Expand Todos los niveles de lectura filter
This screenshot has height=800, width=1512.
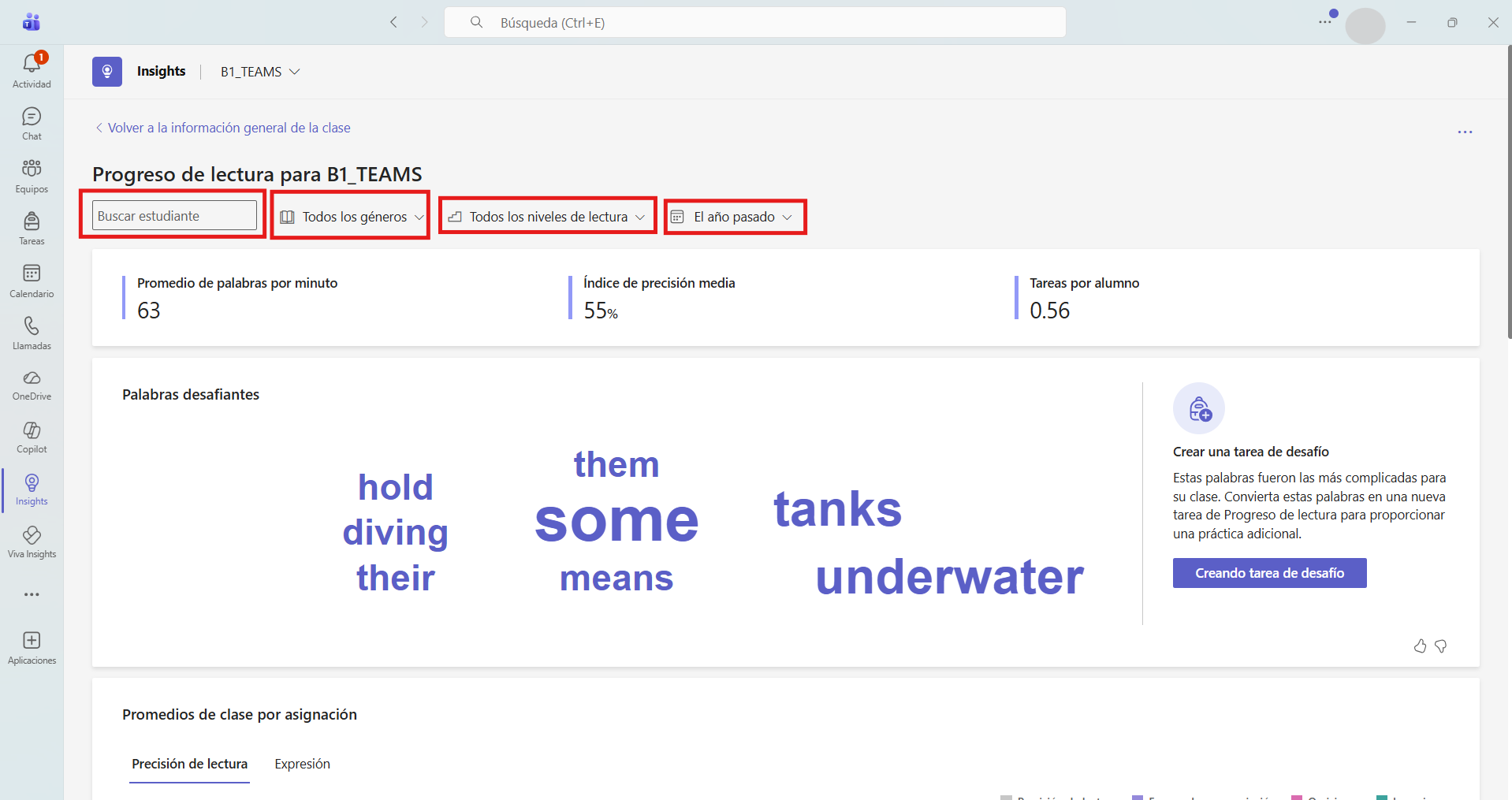click(x=547, y=217)
